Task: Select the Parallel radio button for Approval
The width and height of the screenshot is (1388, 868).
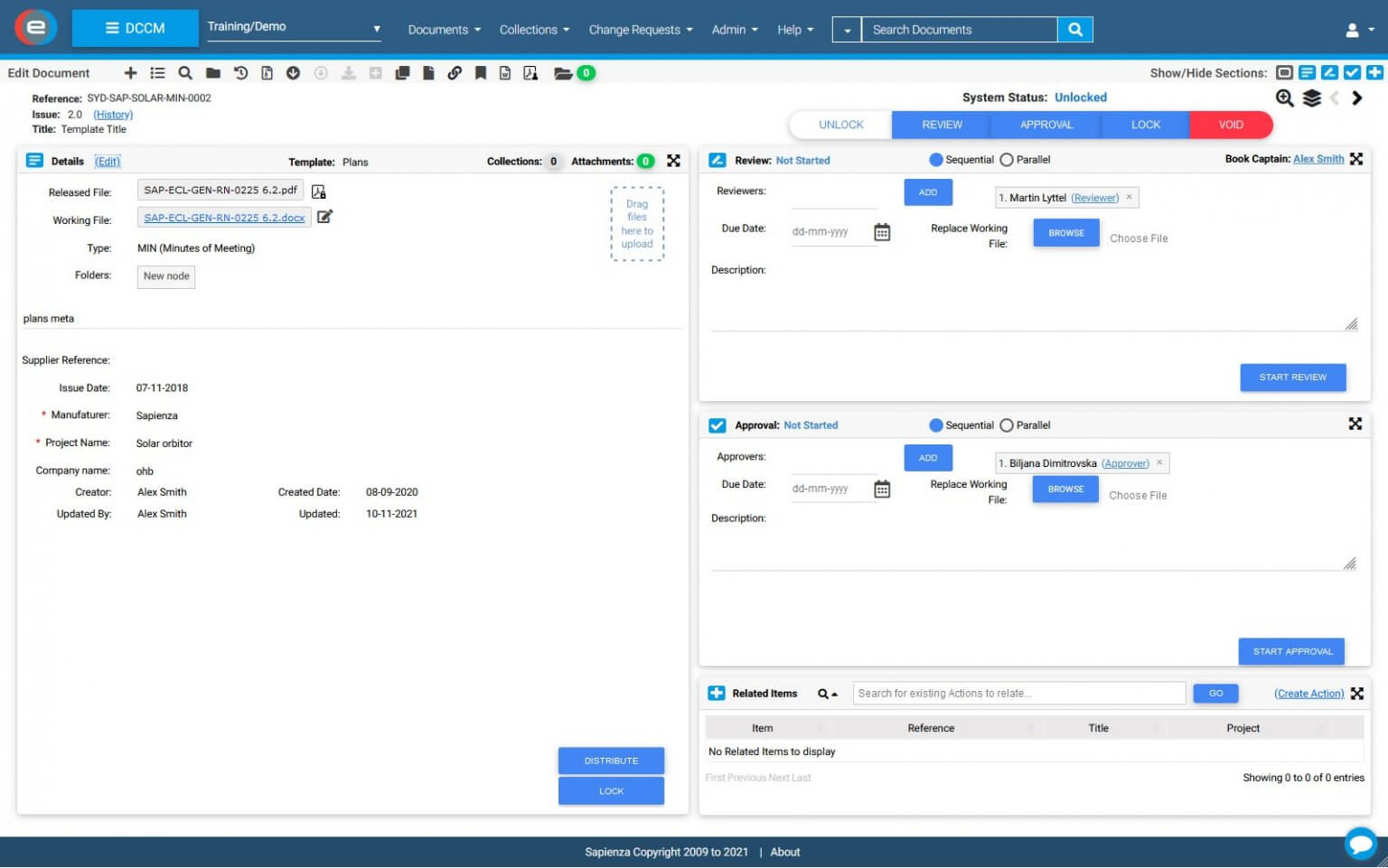Action: 1006,425
